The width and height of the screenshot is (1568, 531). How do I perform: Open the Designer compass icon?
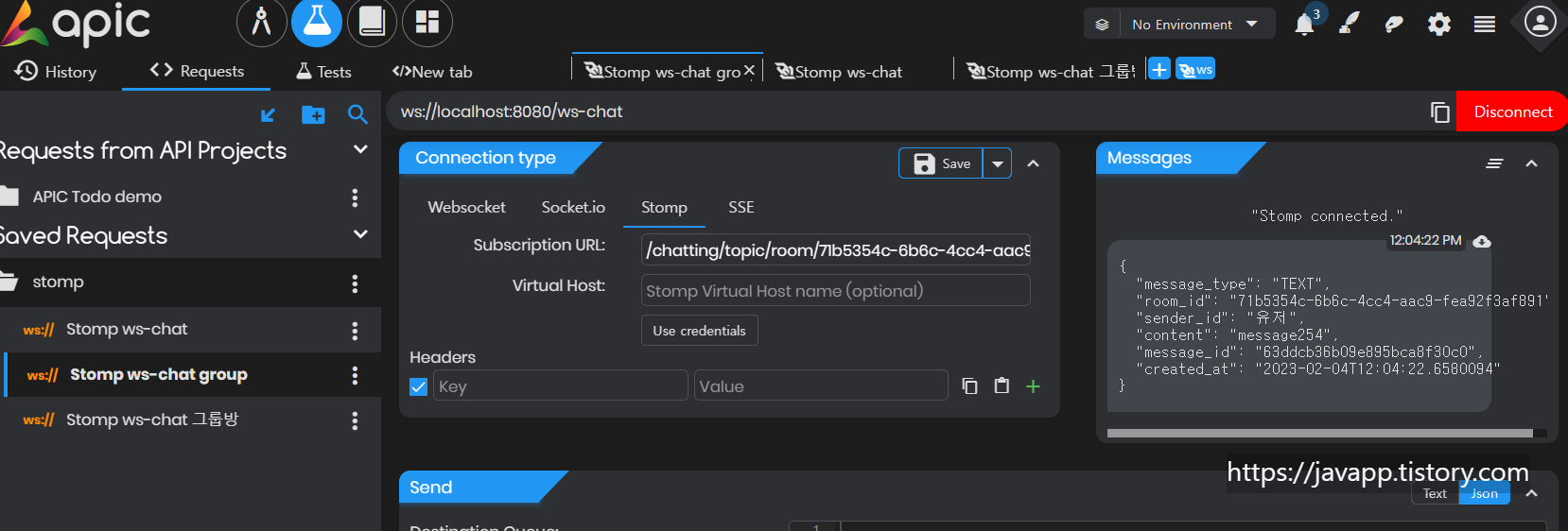(x=262, y=22)
